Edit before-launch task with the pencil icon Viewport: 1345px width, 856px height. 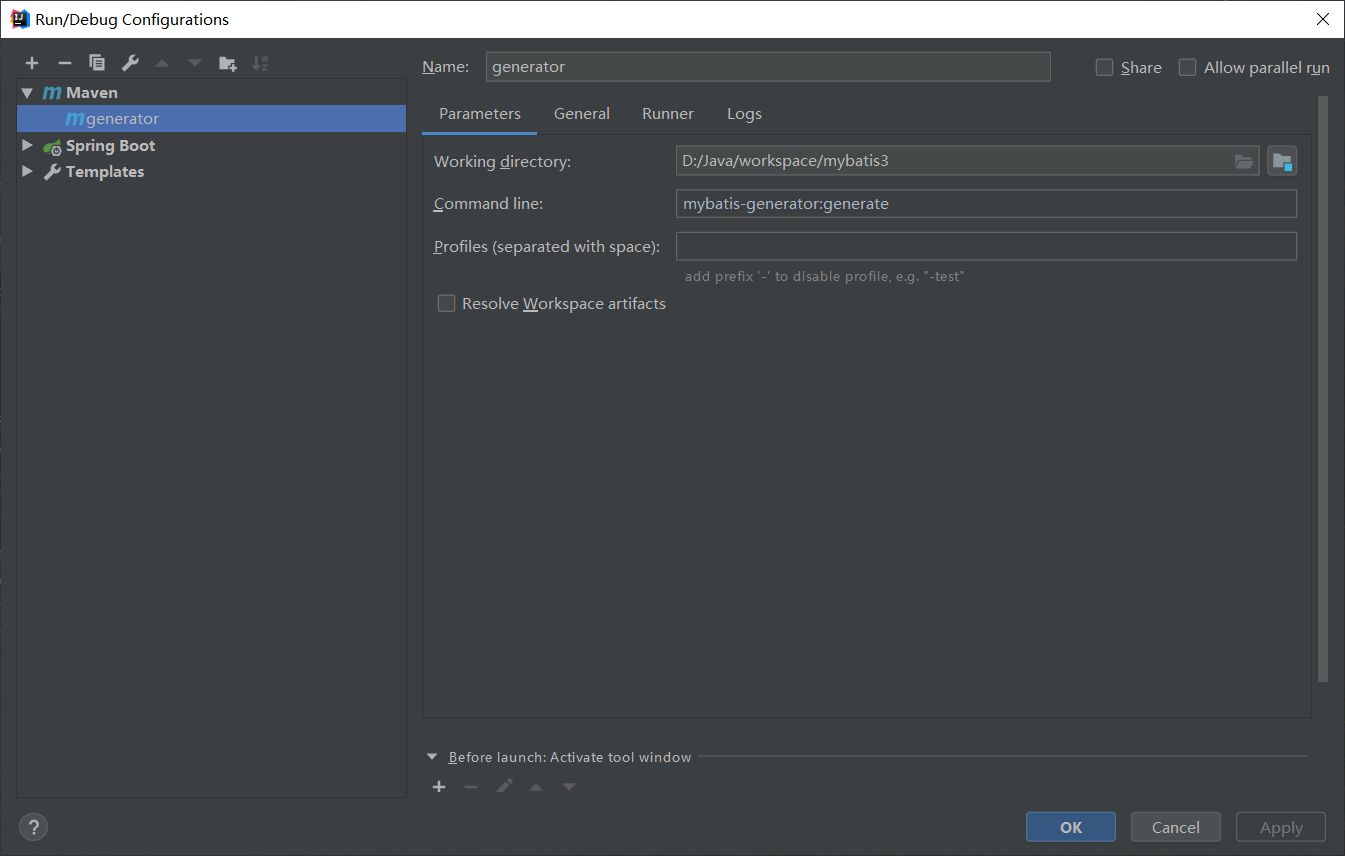click(504, 787)
